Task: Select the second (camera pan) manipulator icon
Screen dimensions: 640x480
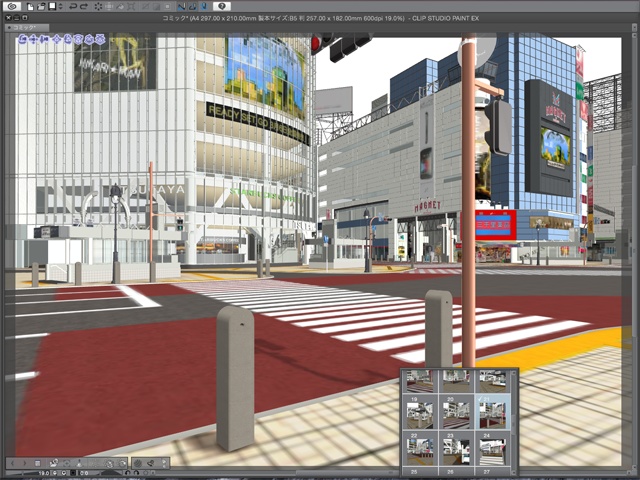Action: point(33,39)
